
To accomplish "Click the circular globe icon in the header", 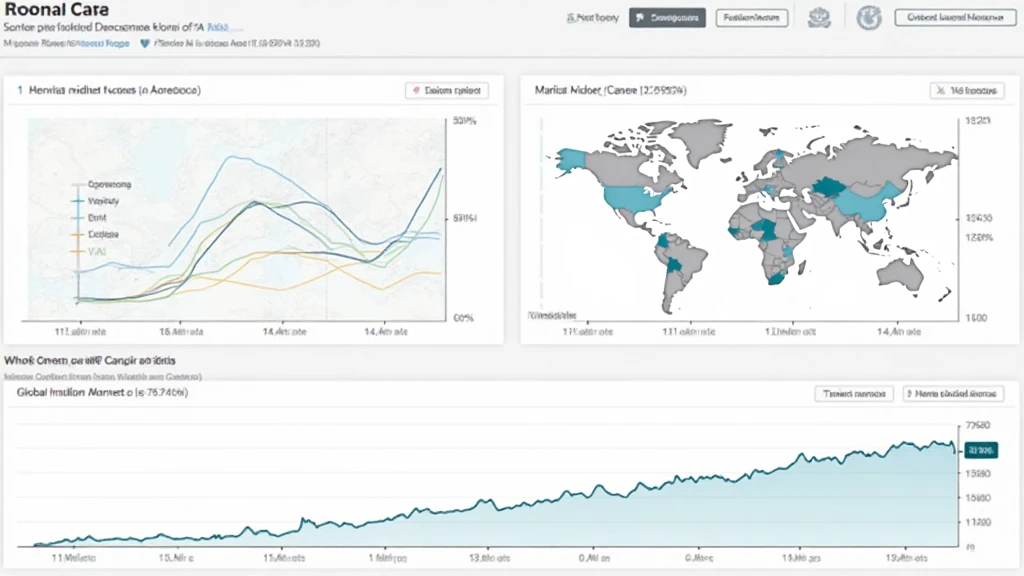I will 870,18.
